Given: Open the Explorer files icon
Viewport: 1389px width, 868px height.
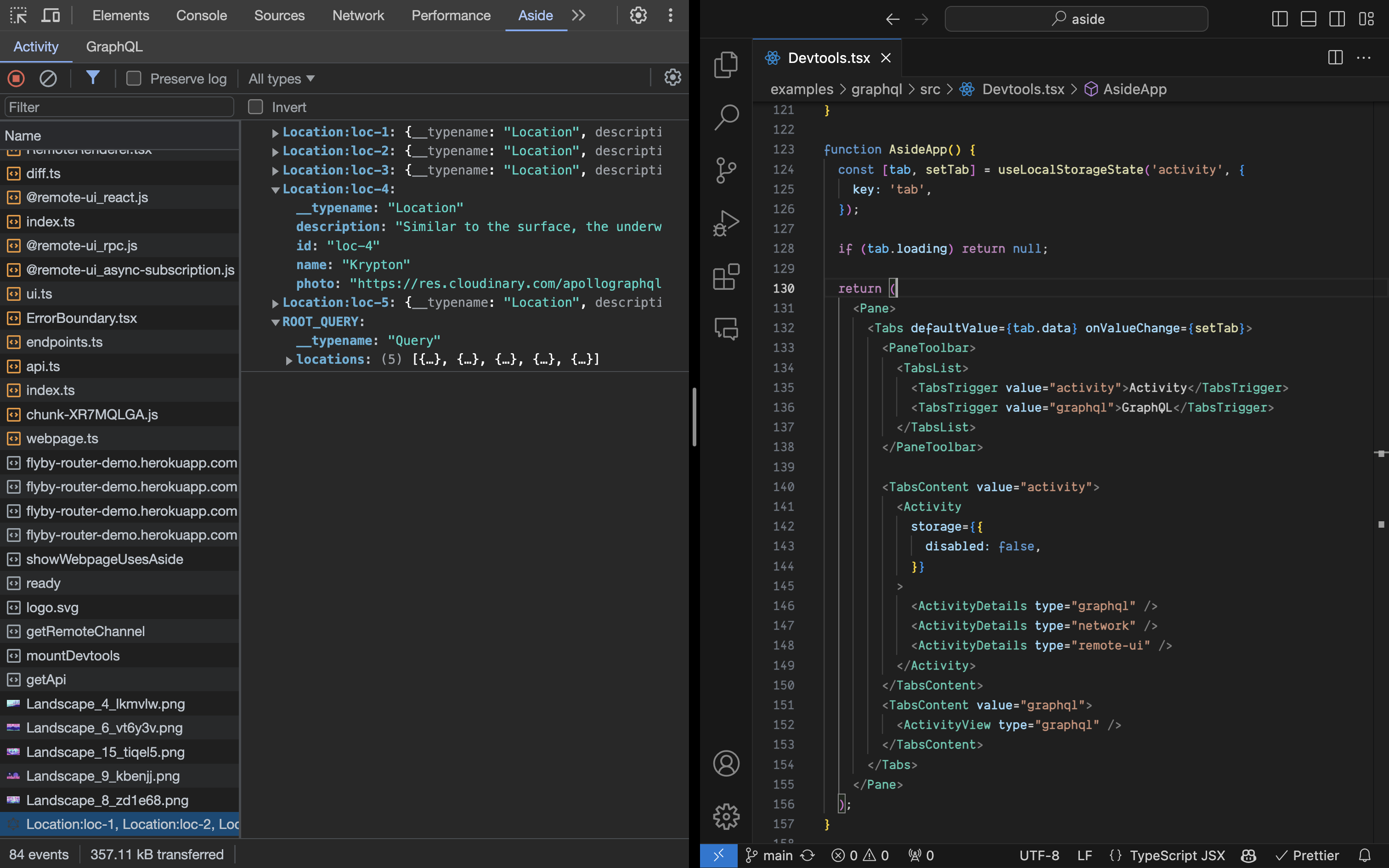Looking at the screenshot, I should 726,64.
